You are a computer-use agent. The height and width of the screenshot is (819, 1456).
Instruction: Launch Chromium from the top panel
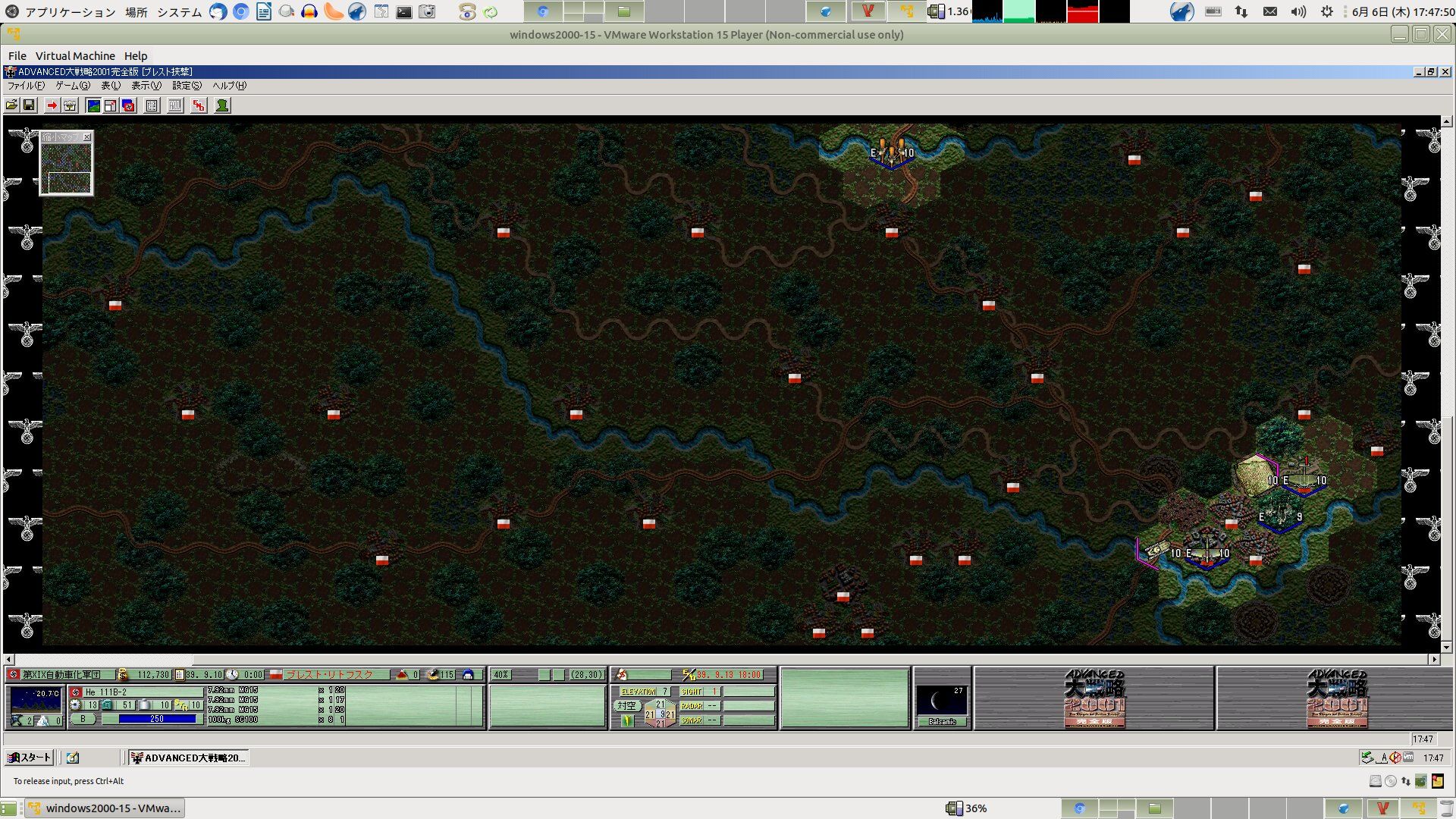[241, 12]
